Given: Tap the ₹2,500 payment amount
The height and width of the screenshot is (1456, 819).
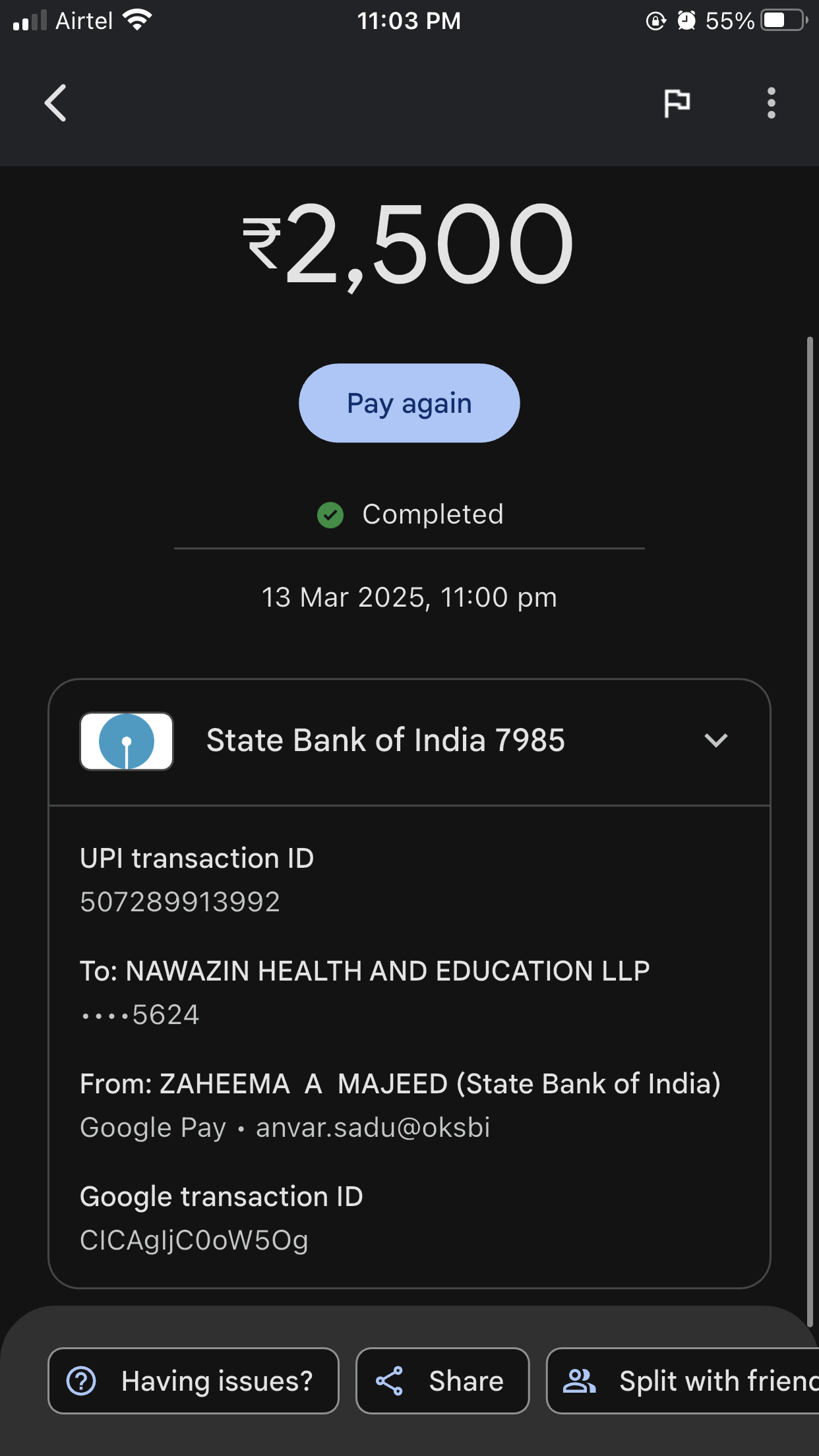Looking at the screenshot, I should tap(409, 245).
